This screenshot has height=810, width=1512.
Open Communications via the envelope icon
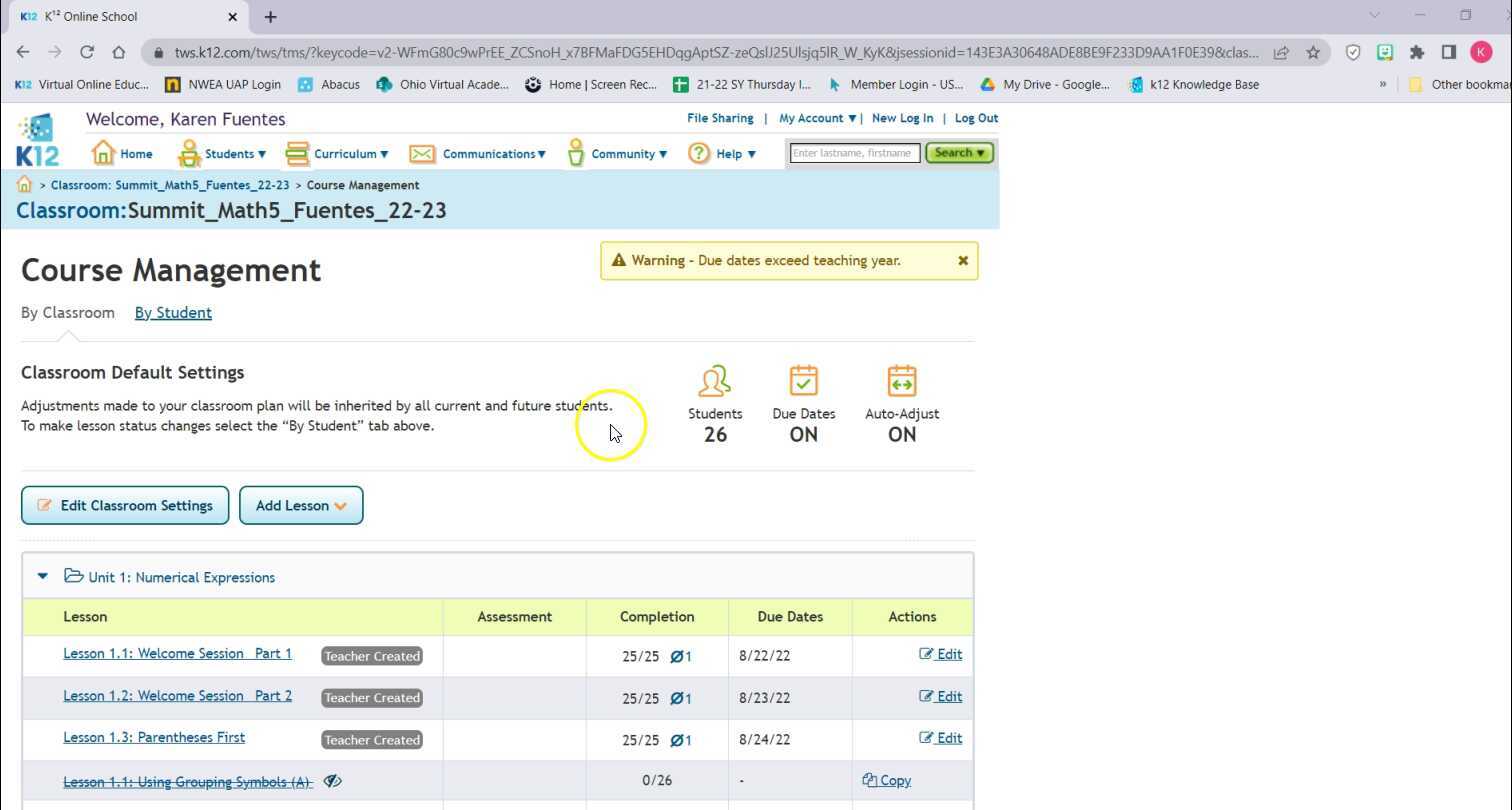[x=421, y=152]
